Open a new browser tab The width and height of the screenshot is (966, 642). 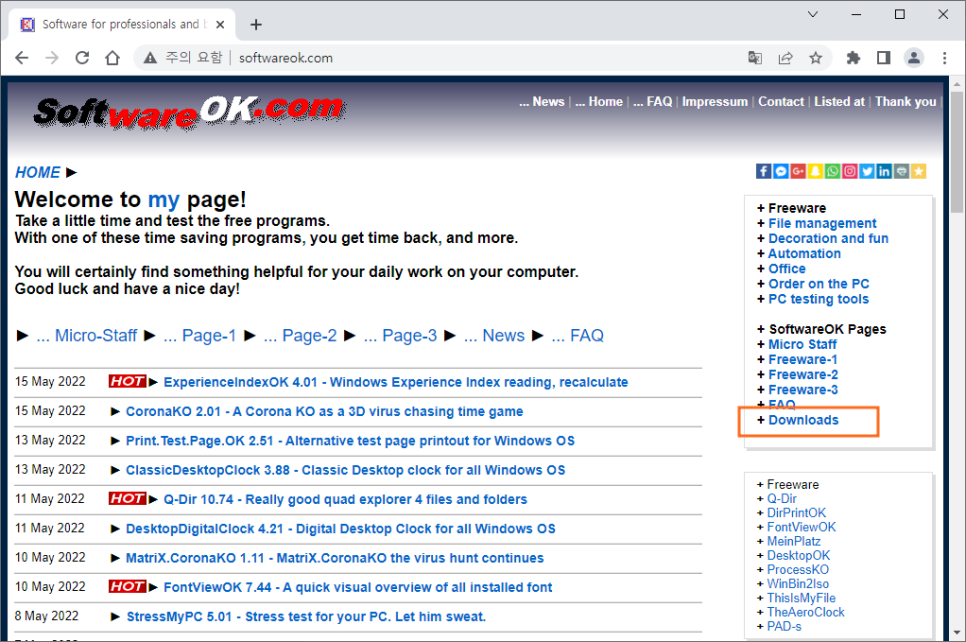pyautogui.click(x=256, y=25)
